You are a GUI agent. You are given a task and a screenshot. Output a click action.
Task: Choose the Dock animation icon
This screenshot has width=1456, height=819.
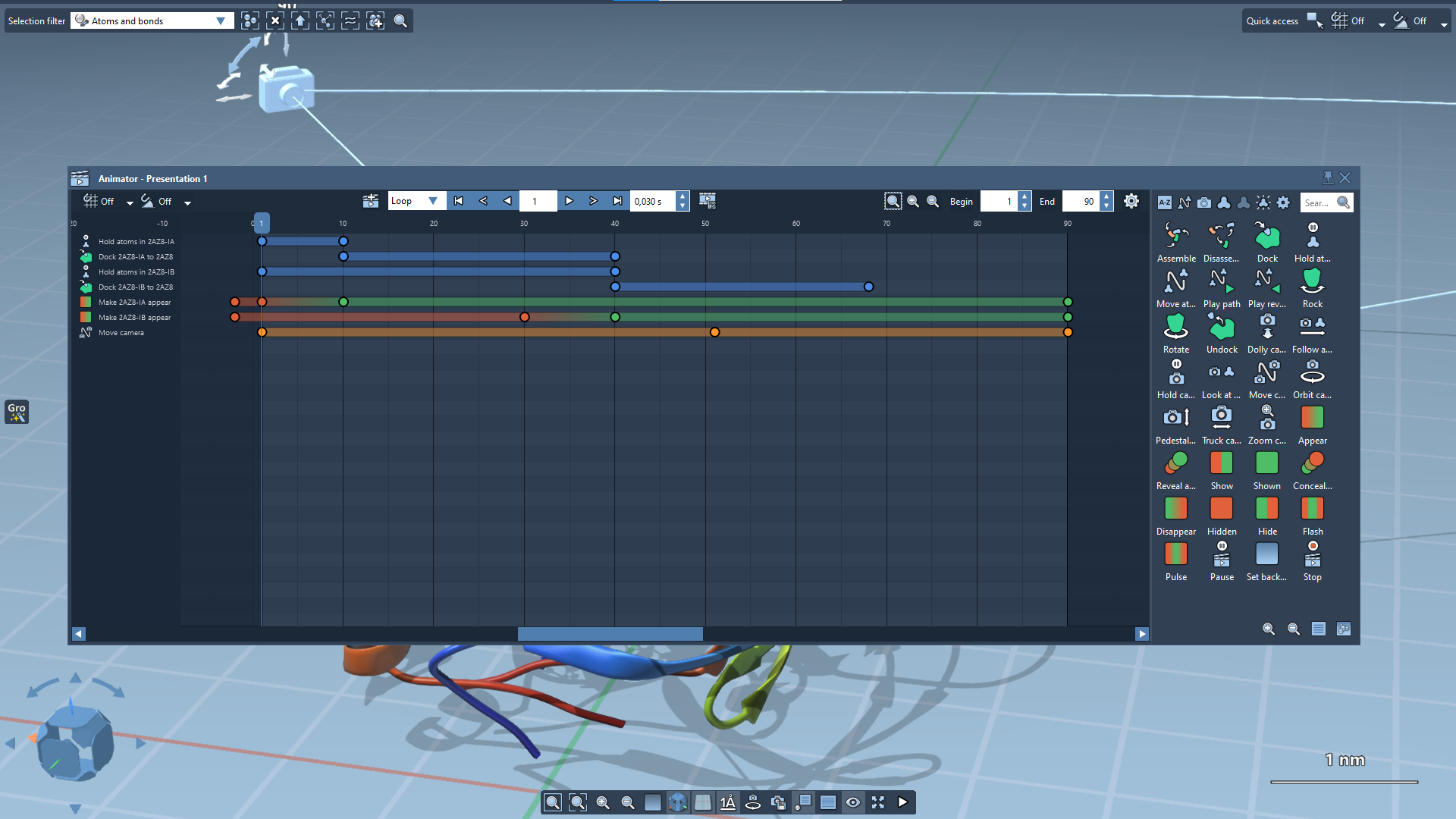(x=1266, y=237)
